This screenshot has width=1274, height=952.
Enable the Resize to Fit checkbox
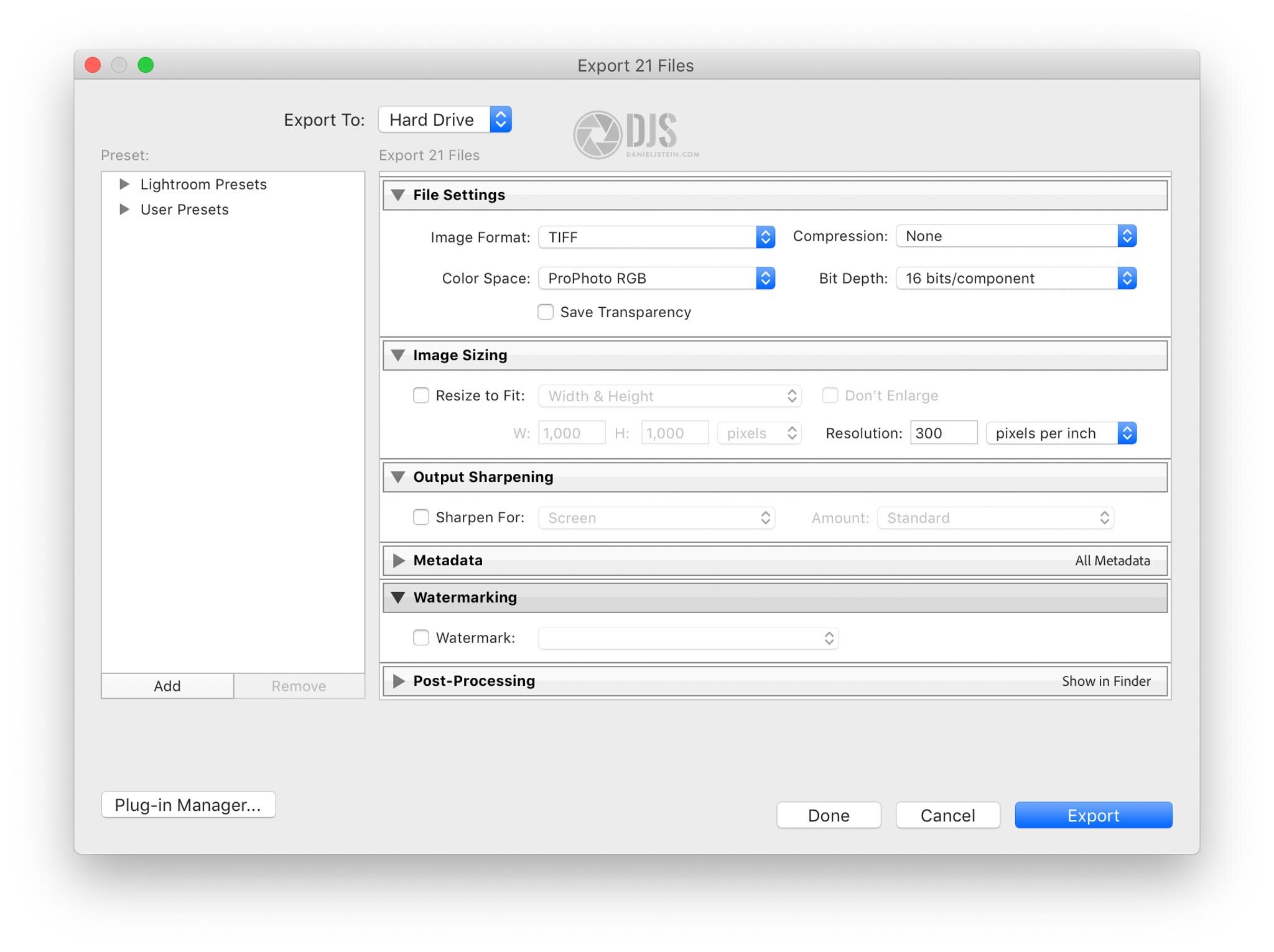(421, 395)
